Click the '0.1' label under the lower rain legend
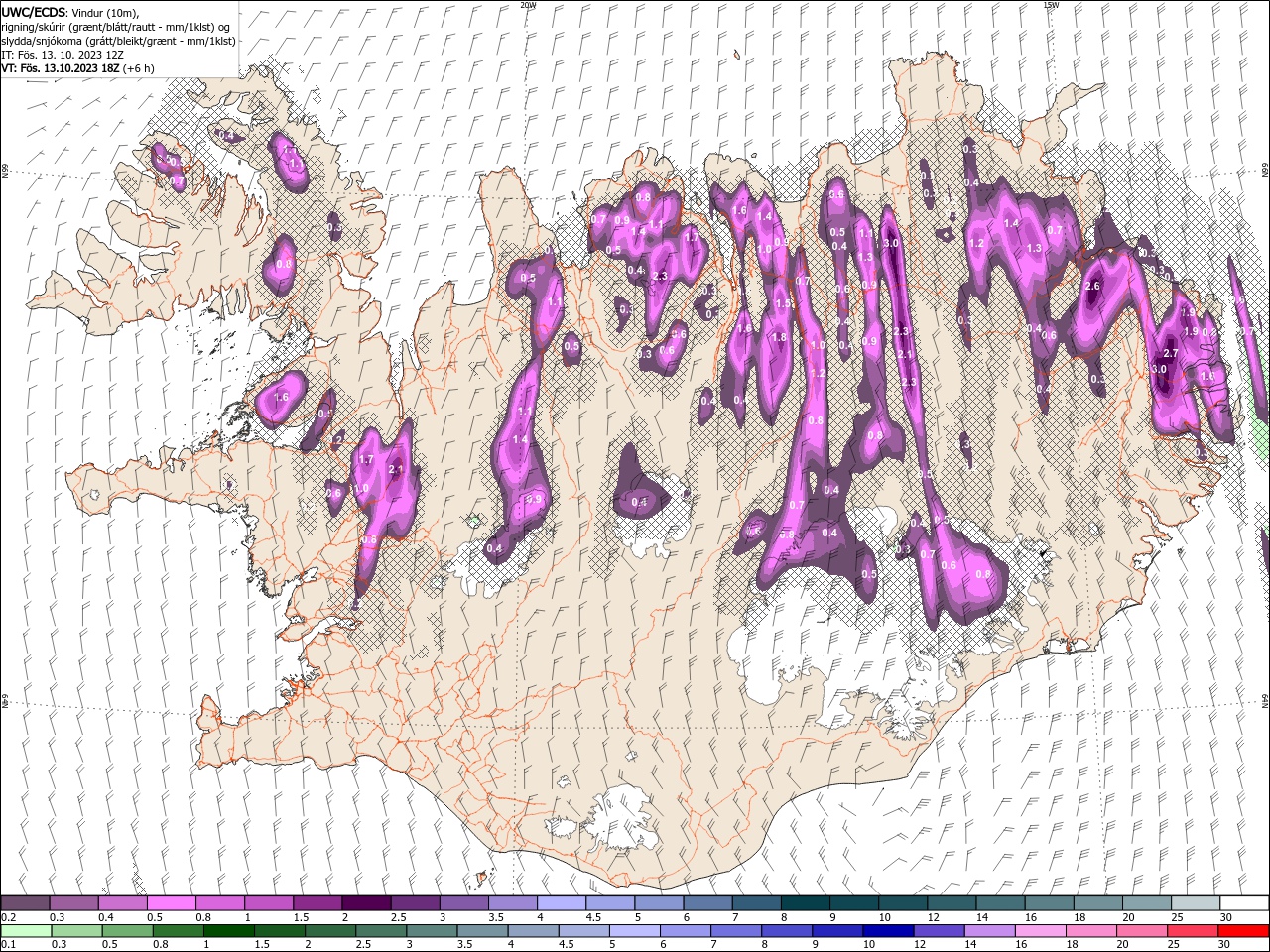1270x952 pixels. click(x=8, y=944)
